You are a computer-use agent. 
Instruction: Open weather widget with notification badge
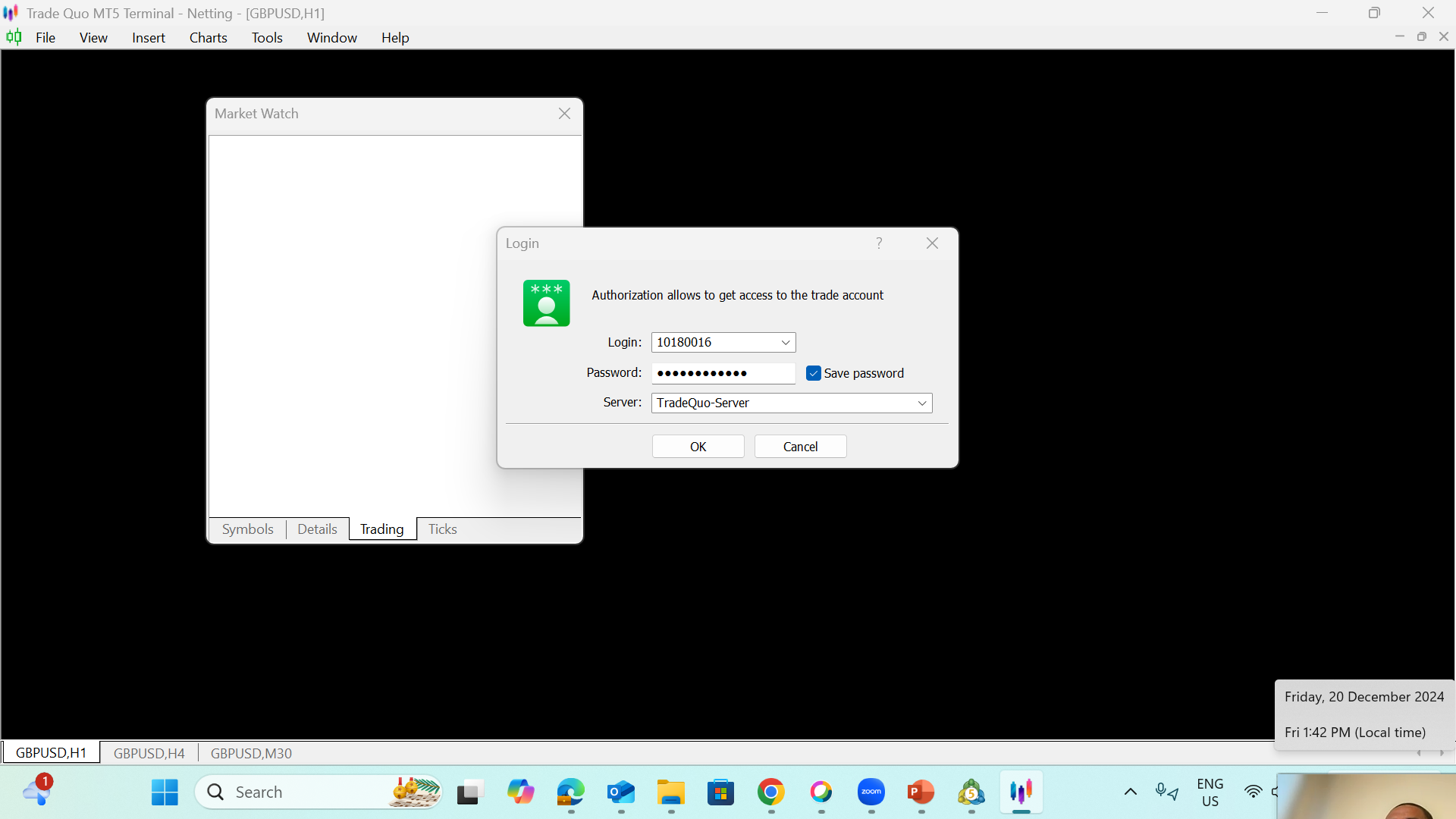pyautogui.click(x=36, y=791)
